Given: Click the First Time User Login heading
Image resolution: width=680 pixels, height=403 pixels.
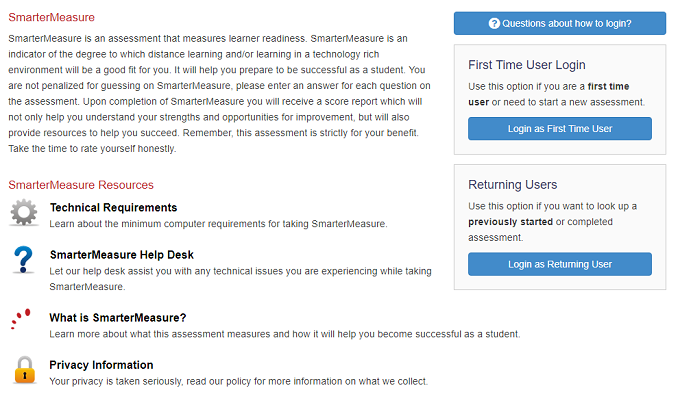Looking at the screenshot, I should [x=526, y=65].
